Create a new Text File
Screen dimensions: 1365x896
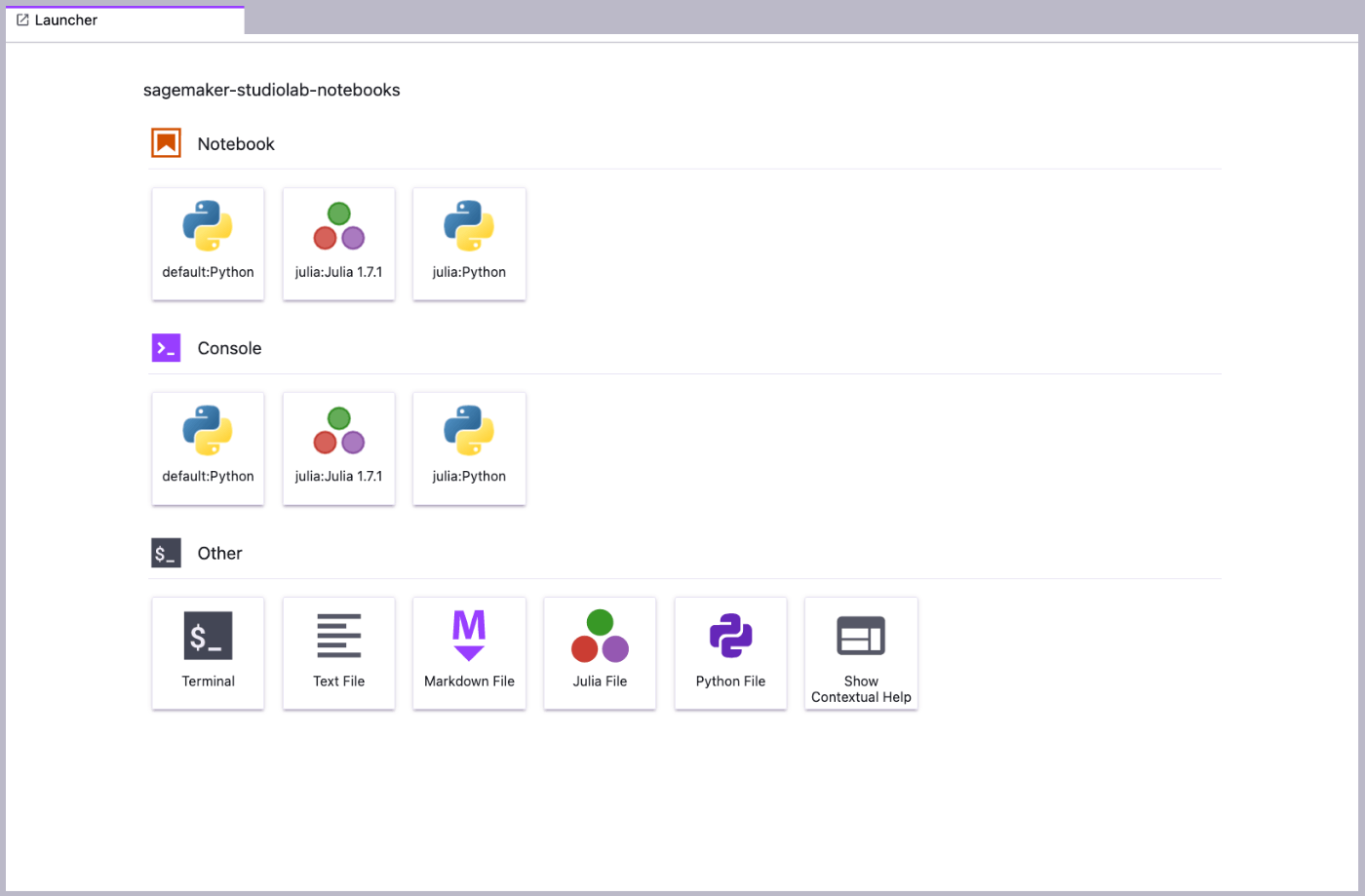338,653
